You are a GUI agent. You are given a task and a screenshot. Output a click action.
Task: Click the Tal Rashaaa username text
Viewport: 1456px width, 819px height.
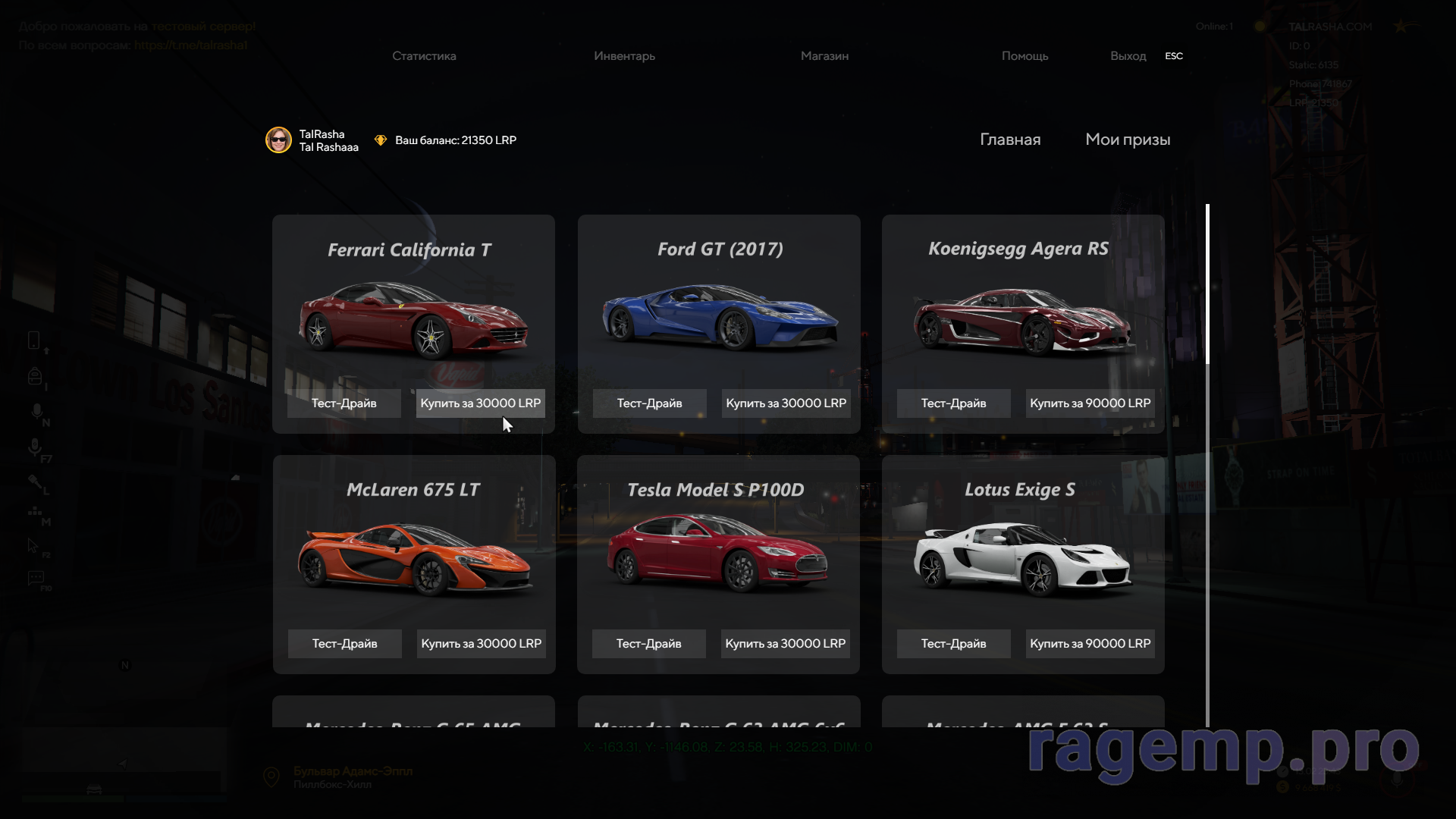click(328, 147)
